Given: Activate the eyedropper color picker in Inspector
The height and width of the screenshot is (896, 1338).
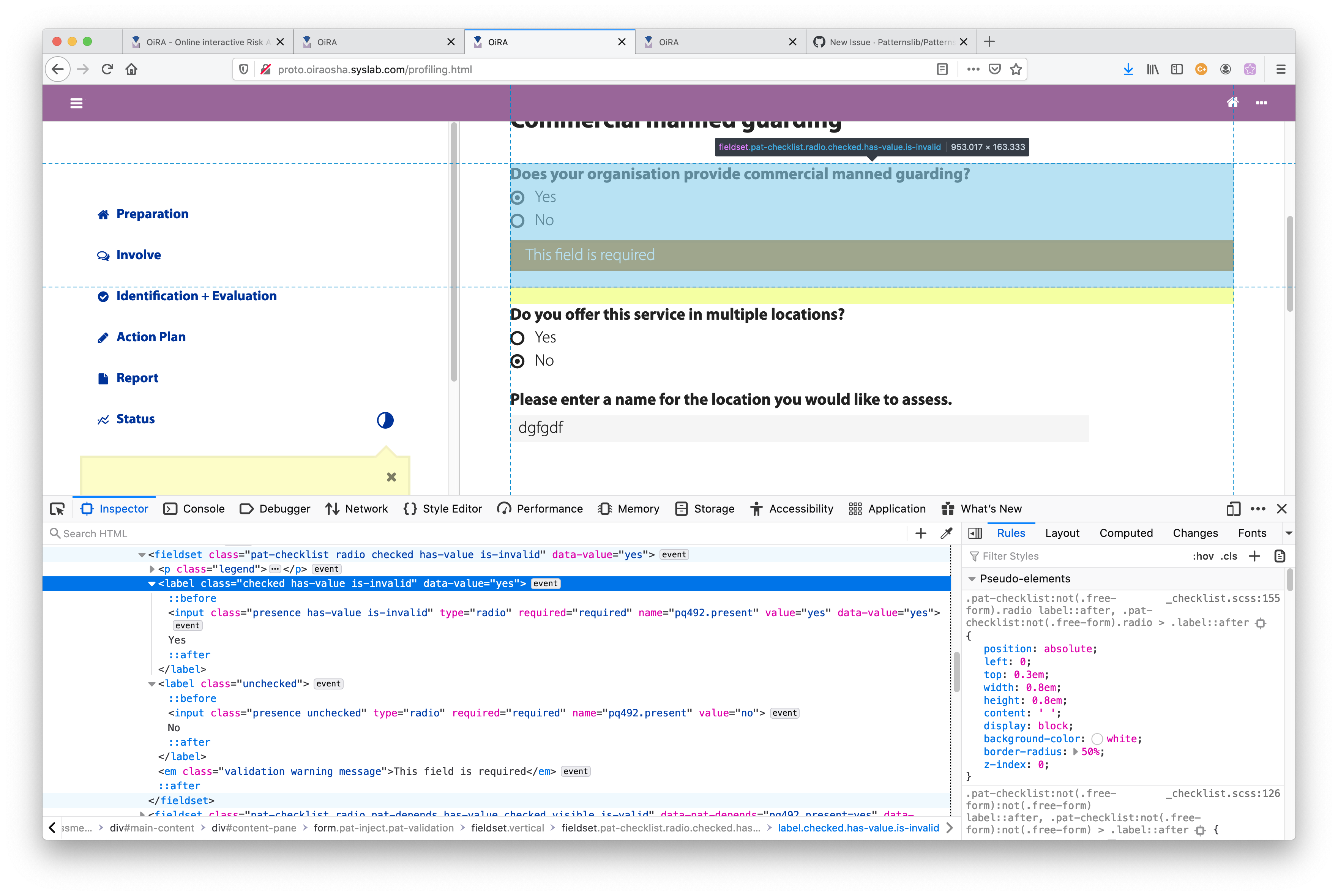Looking at the screenshot, I should (x=947, y=533).
